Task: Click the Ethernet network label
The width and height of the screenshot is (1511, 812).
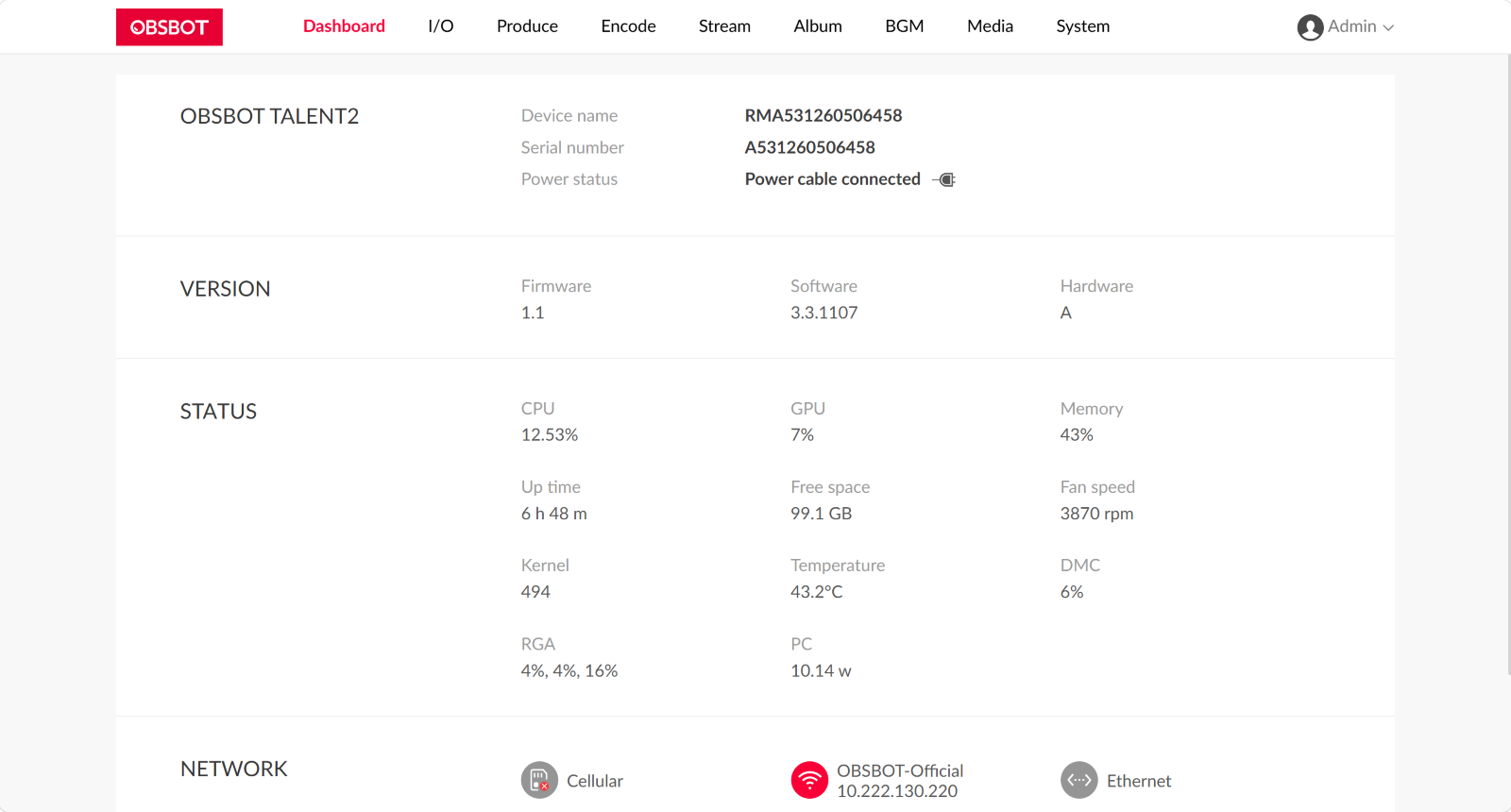Action: 1139,781
